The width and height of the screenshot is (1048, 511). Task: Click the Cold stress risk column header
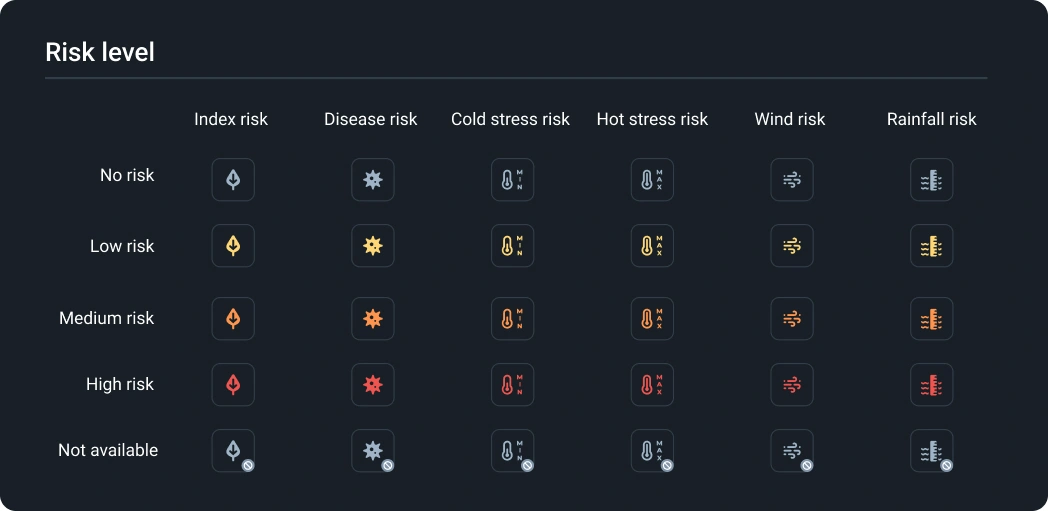(x=510, y=119)
